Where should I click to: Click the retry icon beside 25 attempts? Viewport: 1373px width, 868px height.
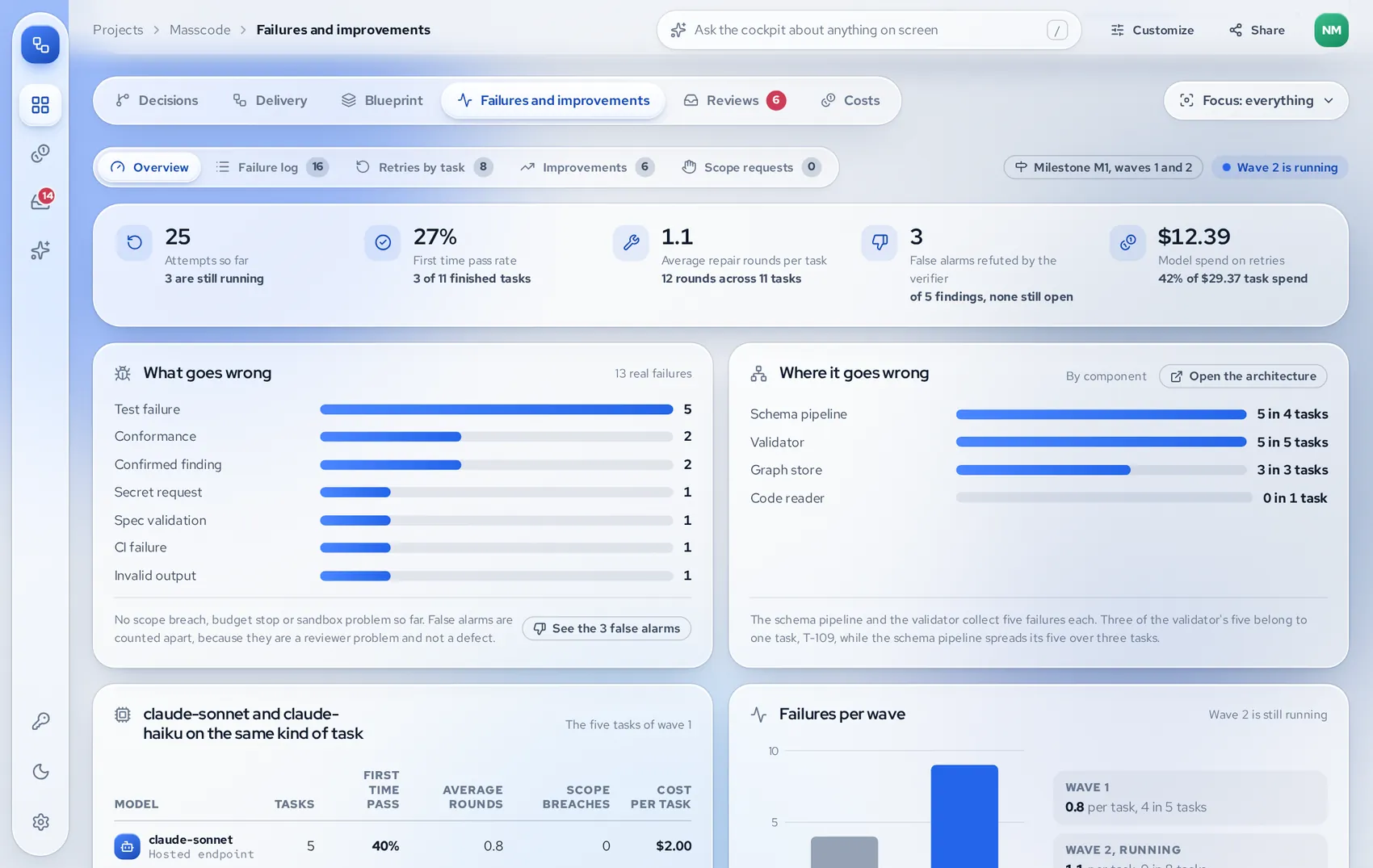pos(134,242)
